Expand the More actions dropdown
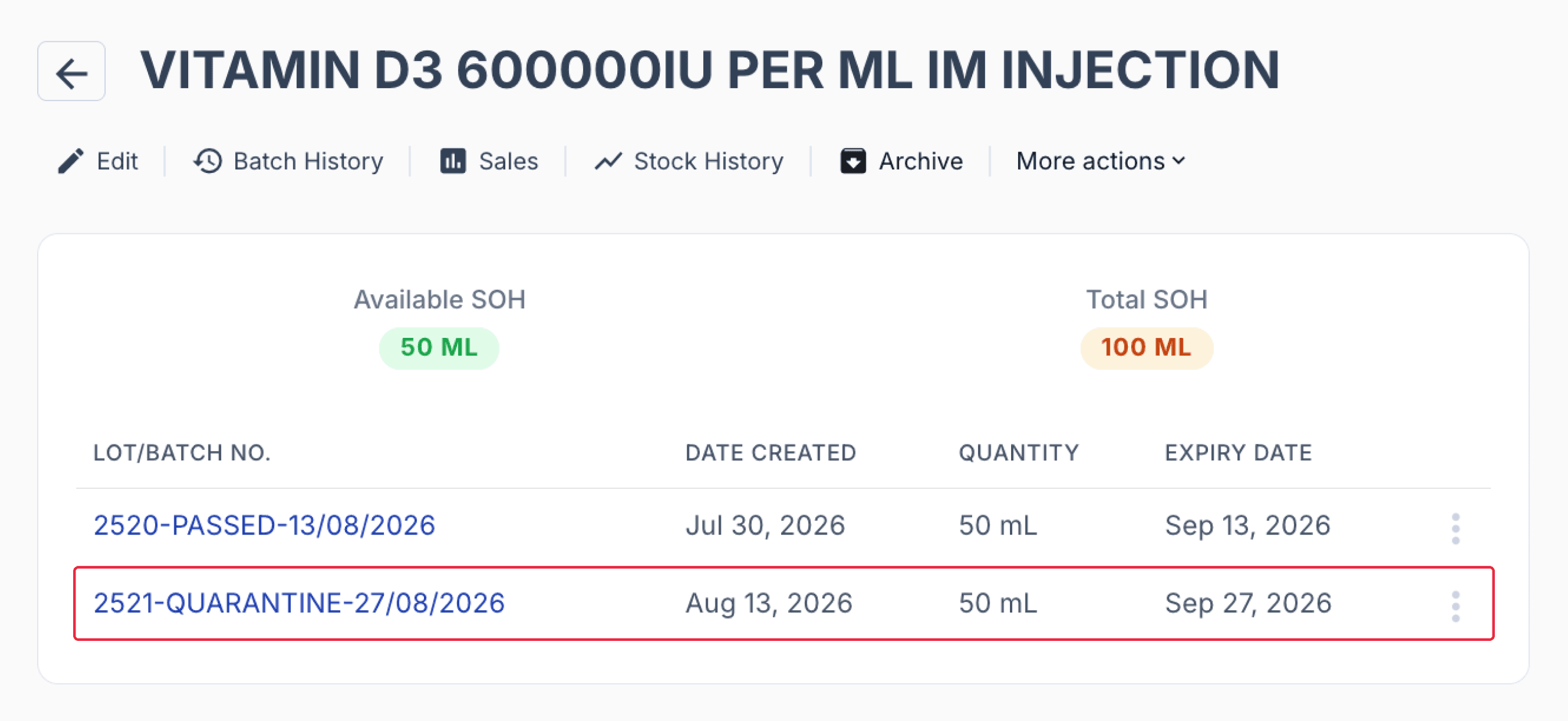The height and width of the screenshot is (721, 1568). pos(1101,161)
